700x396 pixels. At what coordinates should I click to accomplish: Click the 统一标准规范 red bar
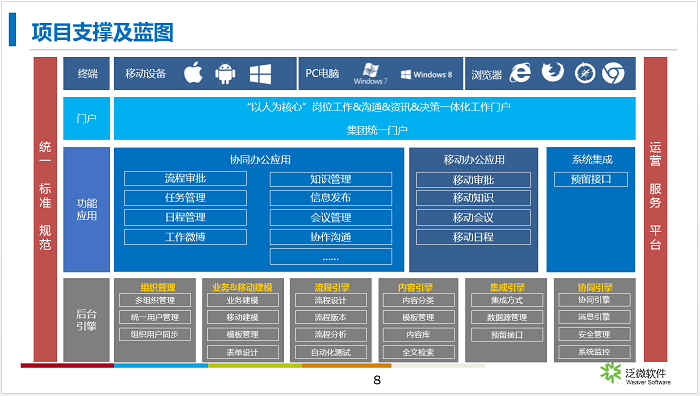pyautogui.click(x=45, y=209)
